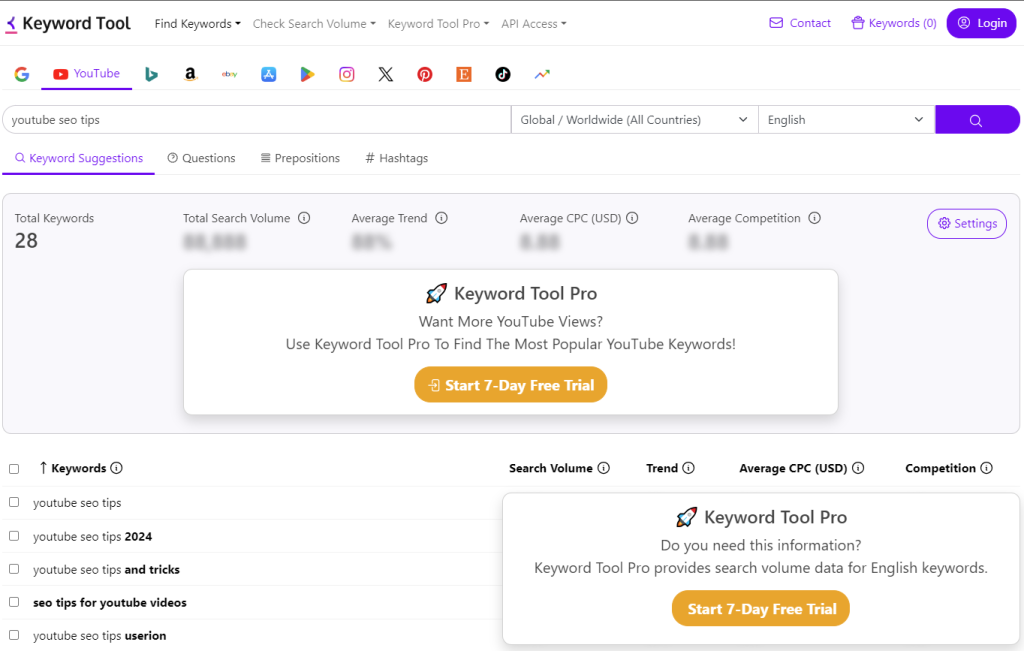Open the Find Keywords dropdown menu
This screenshot has height=651, width=1024.
pos(197,24)
